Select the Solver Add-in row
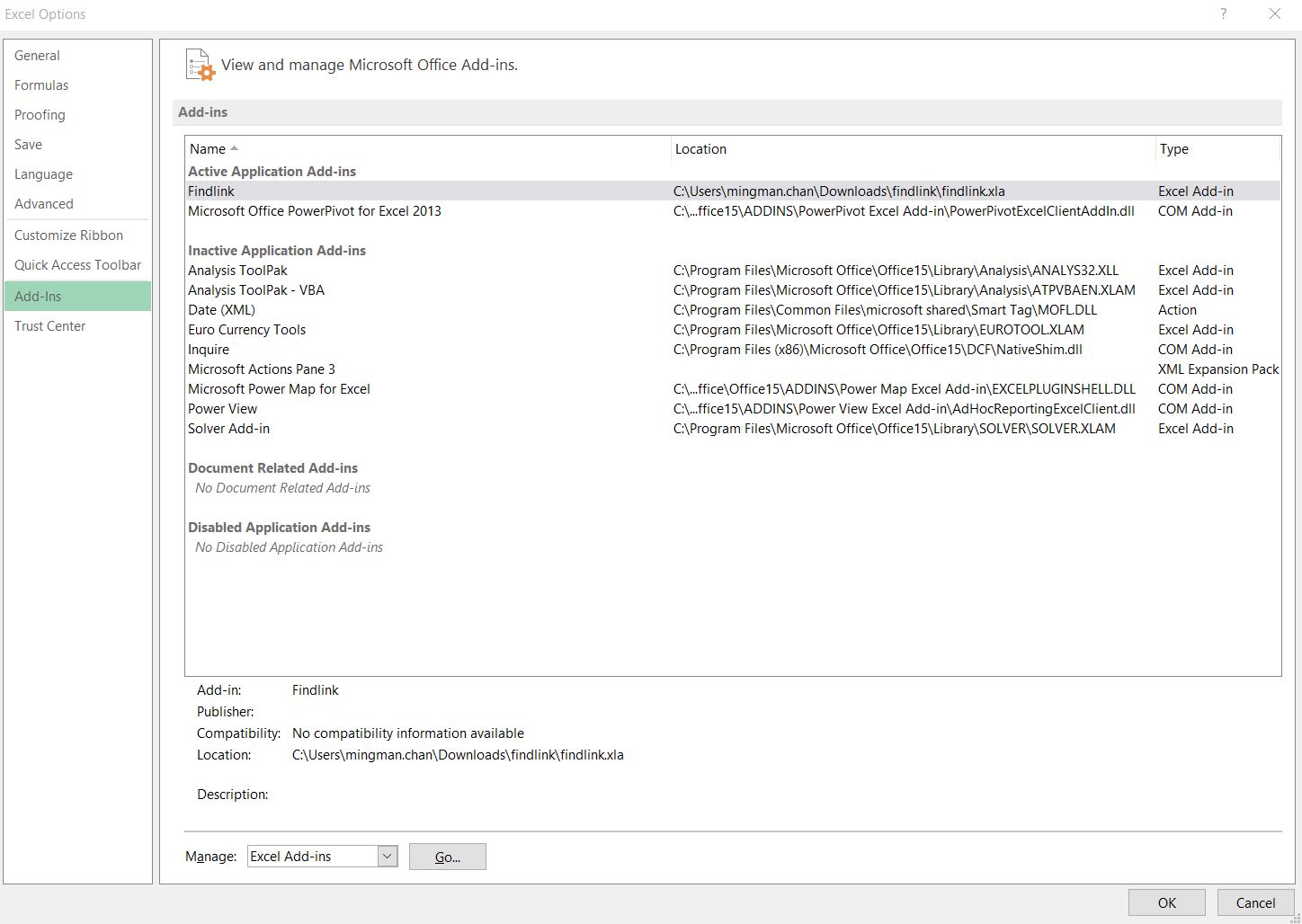This screenshot has height=924, width=1302. 732,429
